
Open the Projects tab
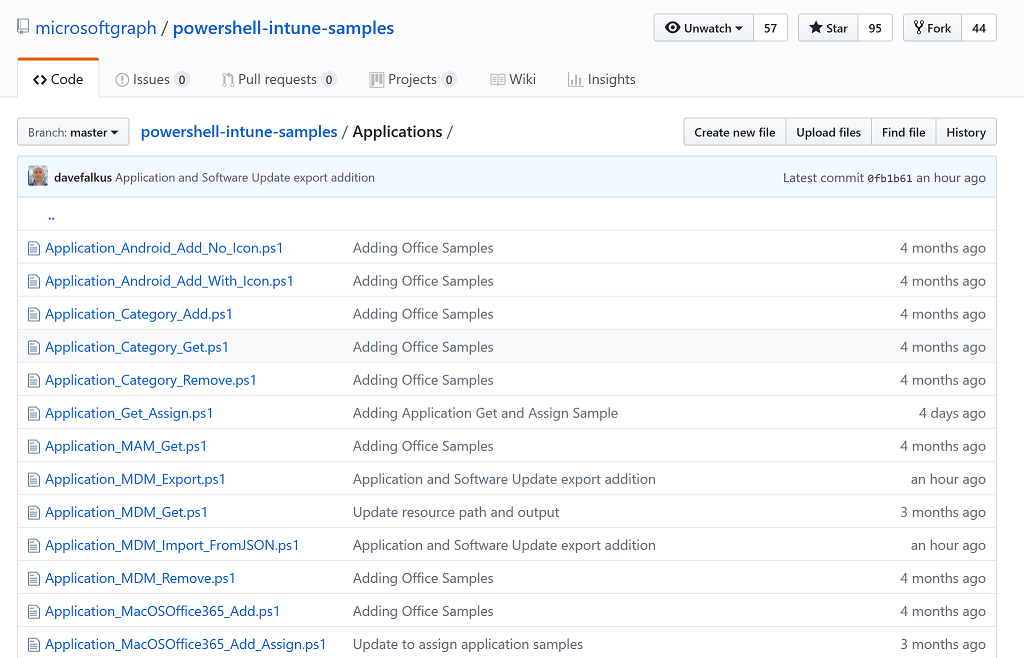[x=413, y=80]
